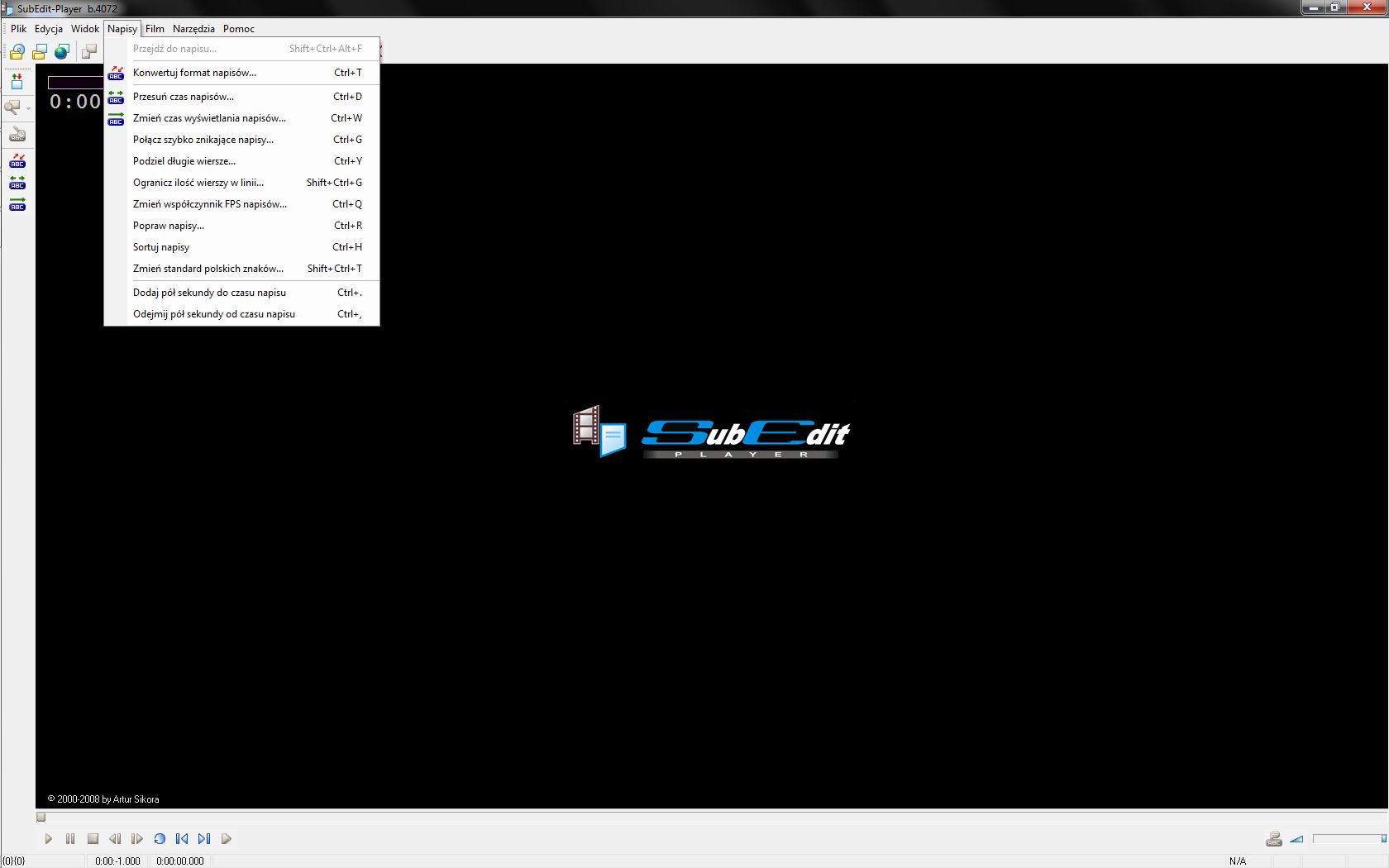Click the step backward button
The height and width of the screenshot is (868, 1389).
tap(115, 838)
